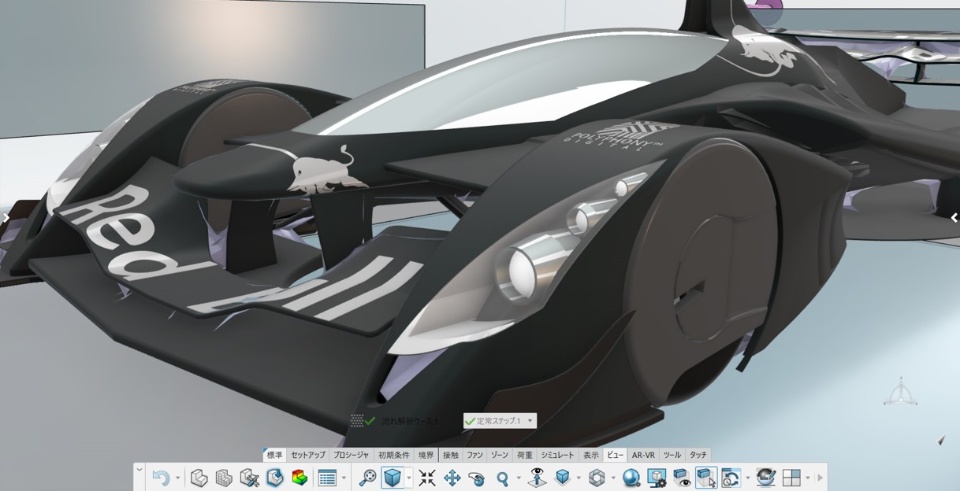
Task: Click the 流れ解析ケース.1 analysis case label
Action: tap(410, 421)
